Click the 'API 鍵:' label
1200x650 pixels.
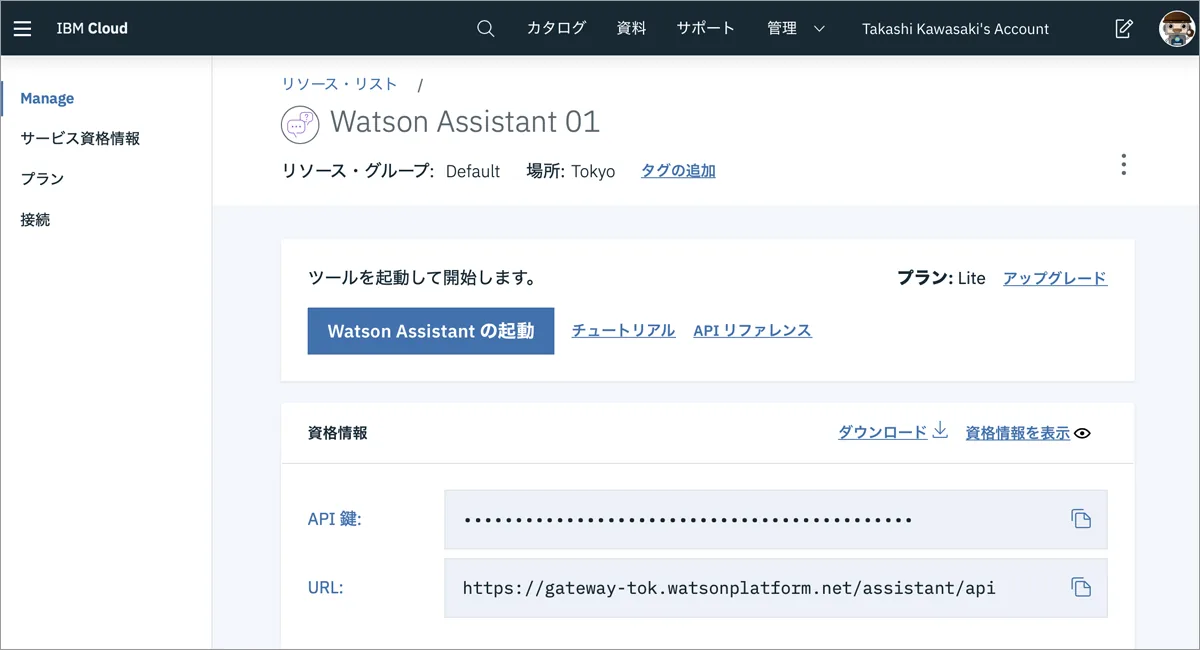pos(334,519)
